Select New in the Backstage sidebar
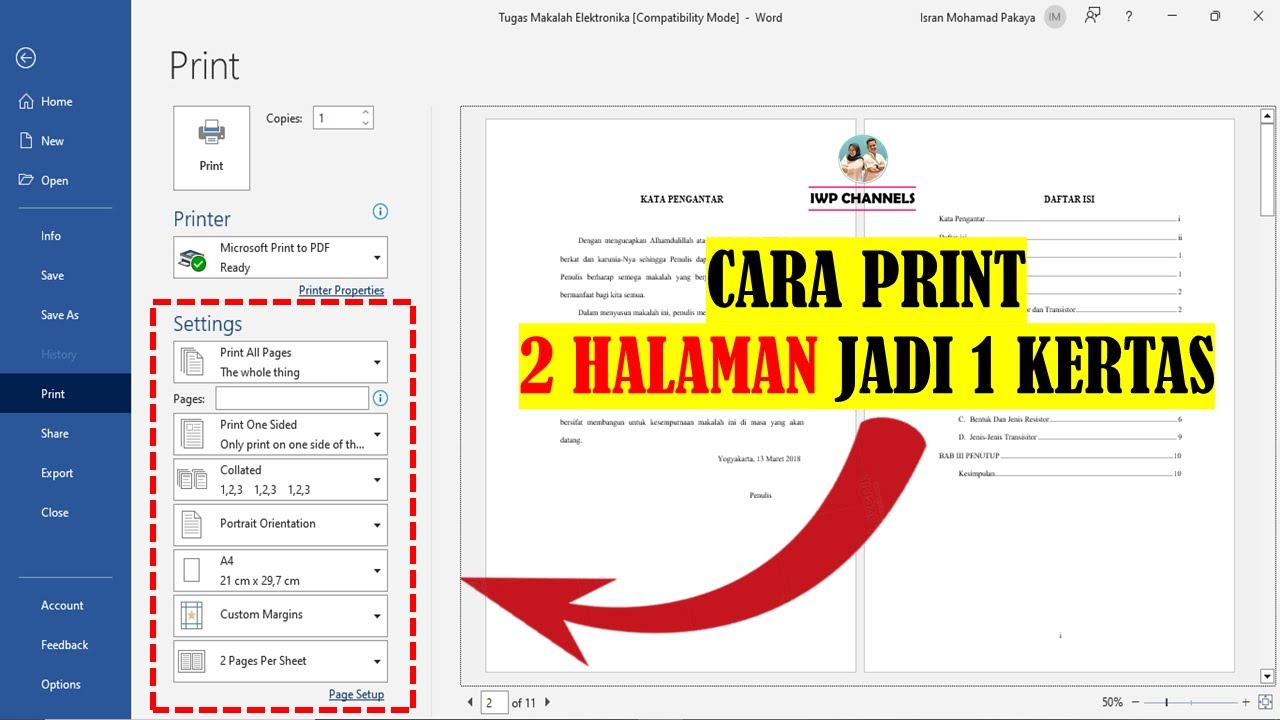Screen dimensions: 1280x720 pos(65,141)
